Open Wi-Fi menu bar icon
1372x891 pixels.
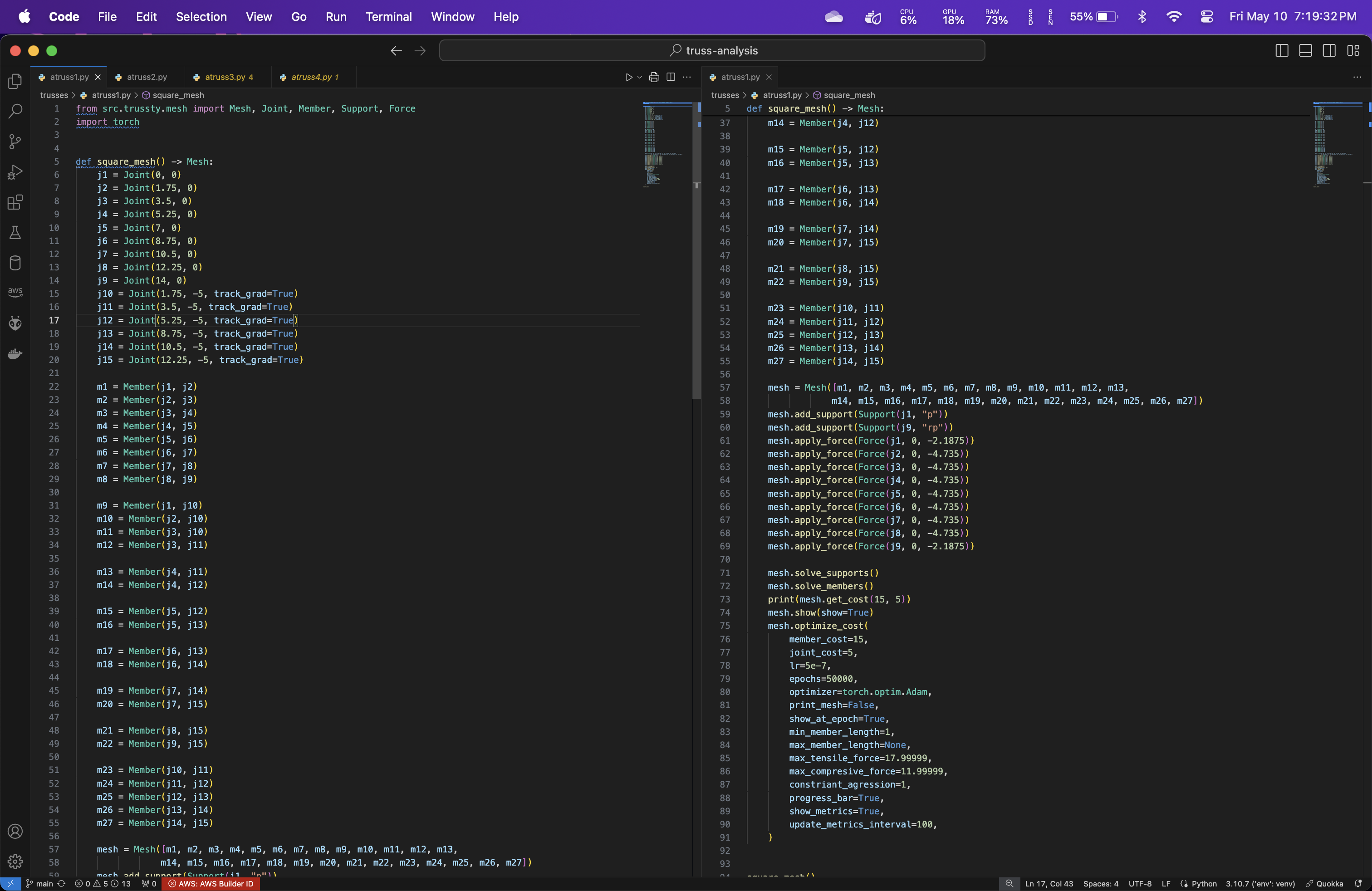[x=1174, y=17]
